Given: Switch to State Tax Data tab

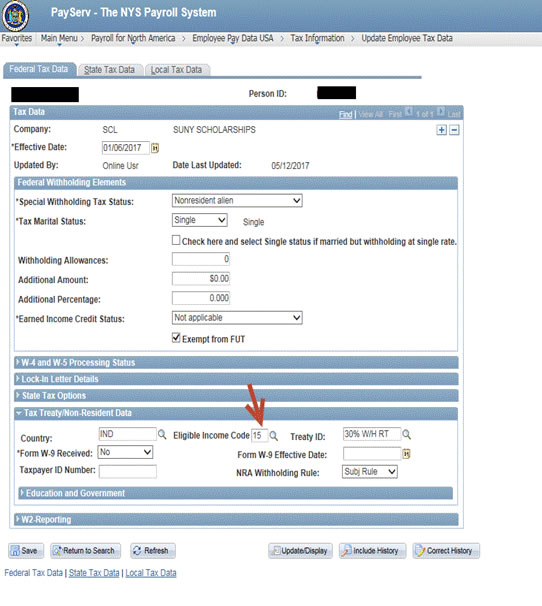Looking at the screenshot, I should (109, 70).
